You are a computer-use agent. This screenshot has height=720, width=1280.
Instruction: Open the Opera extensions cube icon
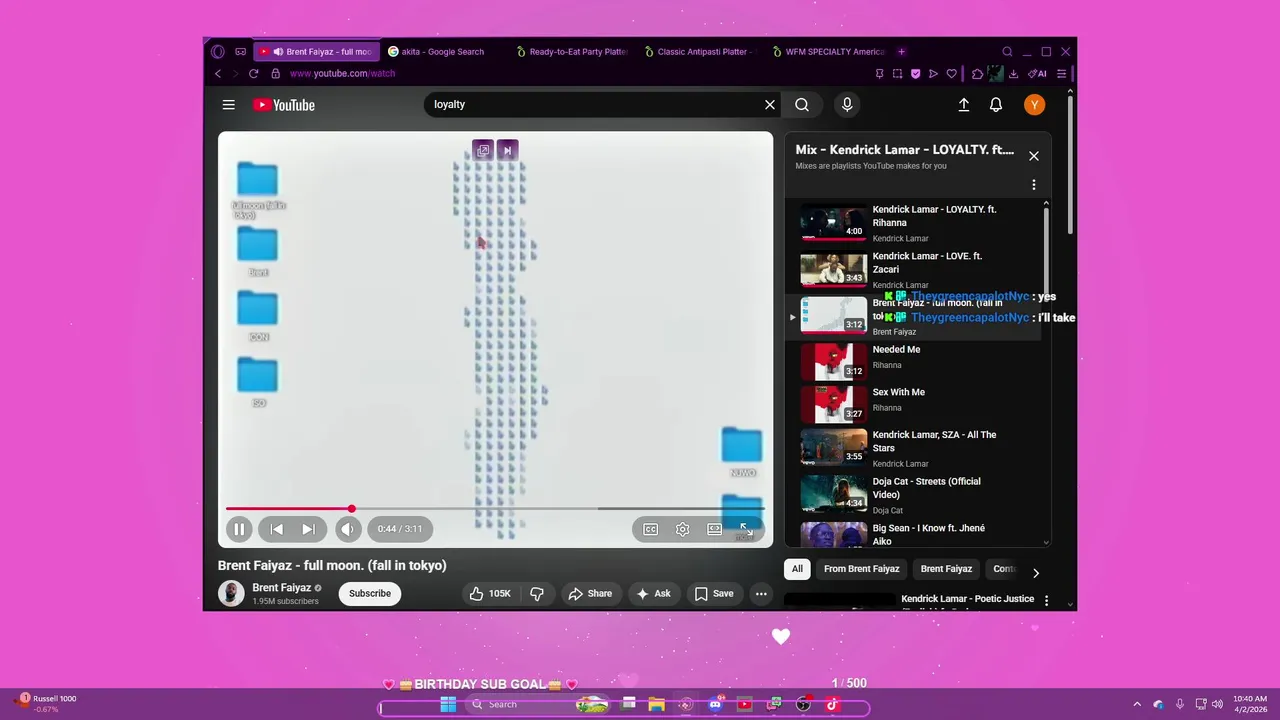tap(978, 74)
